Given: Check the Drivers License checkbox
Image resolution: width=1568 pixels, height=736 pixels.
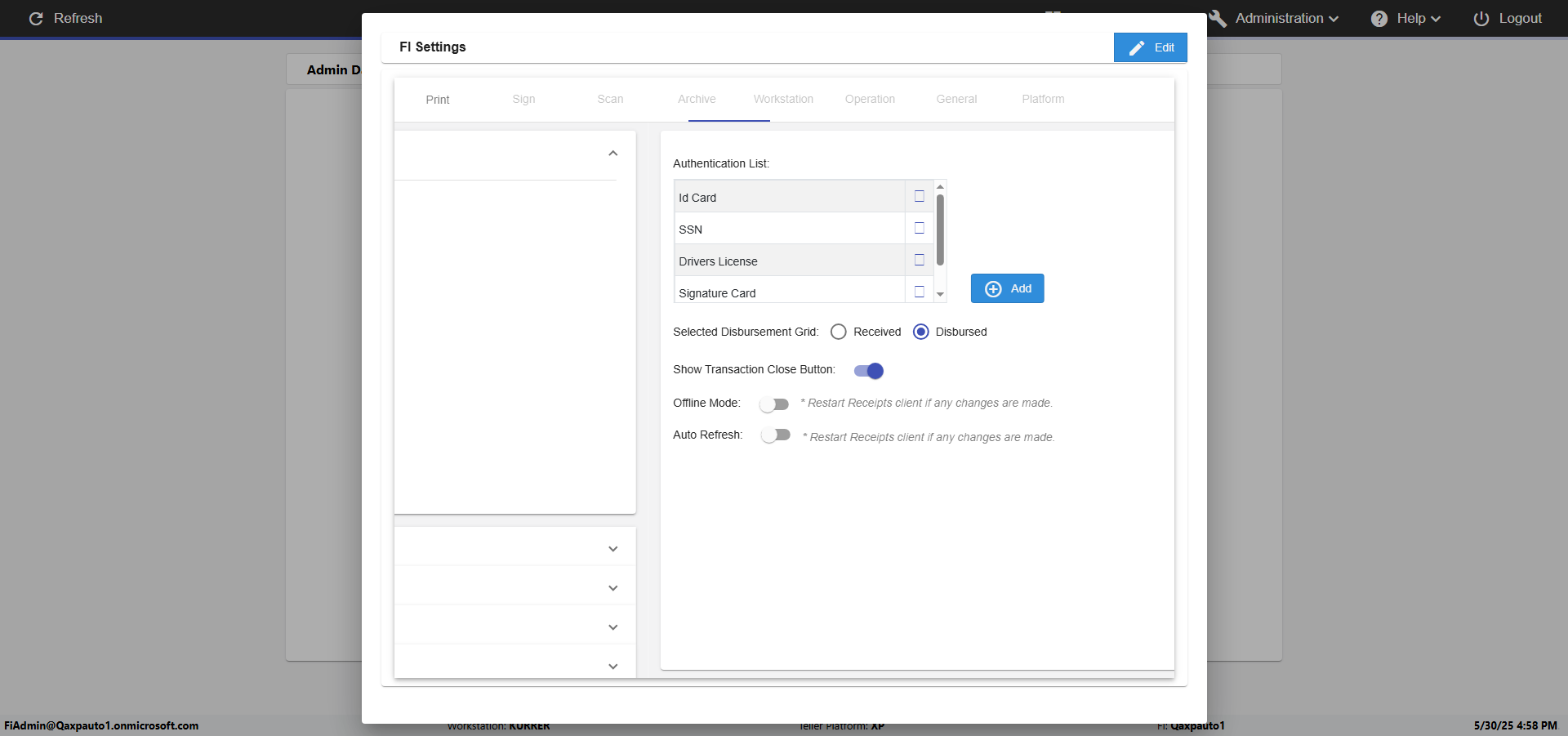Looking at the screenshot, I should pyautogui.click(x=920, y=261).
